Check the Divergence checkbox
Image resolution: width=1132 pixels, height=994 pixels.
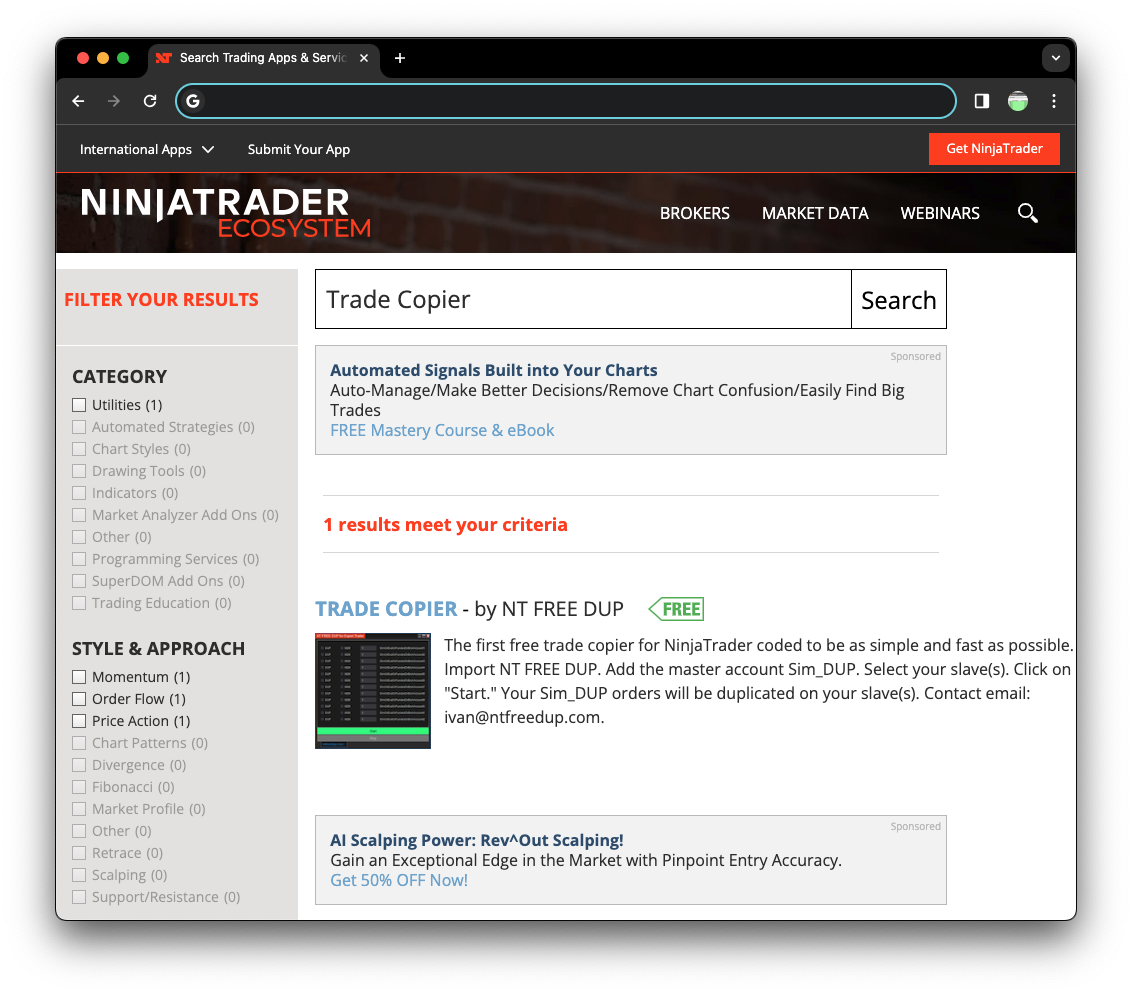tap(79, 765)
